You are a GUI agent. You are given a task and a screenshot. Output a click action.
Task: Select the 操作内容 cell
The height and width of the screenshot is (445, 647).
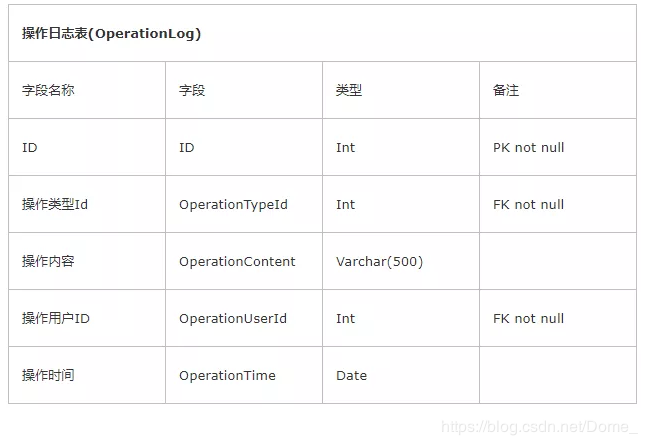click(x=48, y=261)
